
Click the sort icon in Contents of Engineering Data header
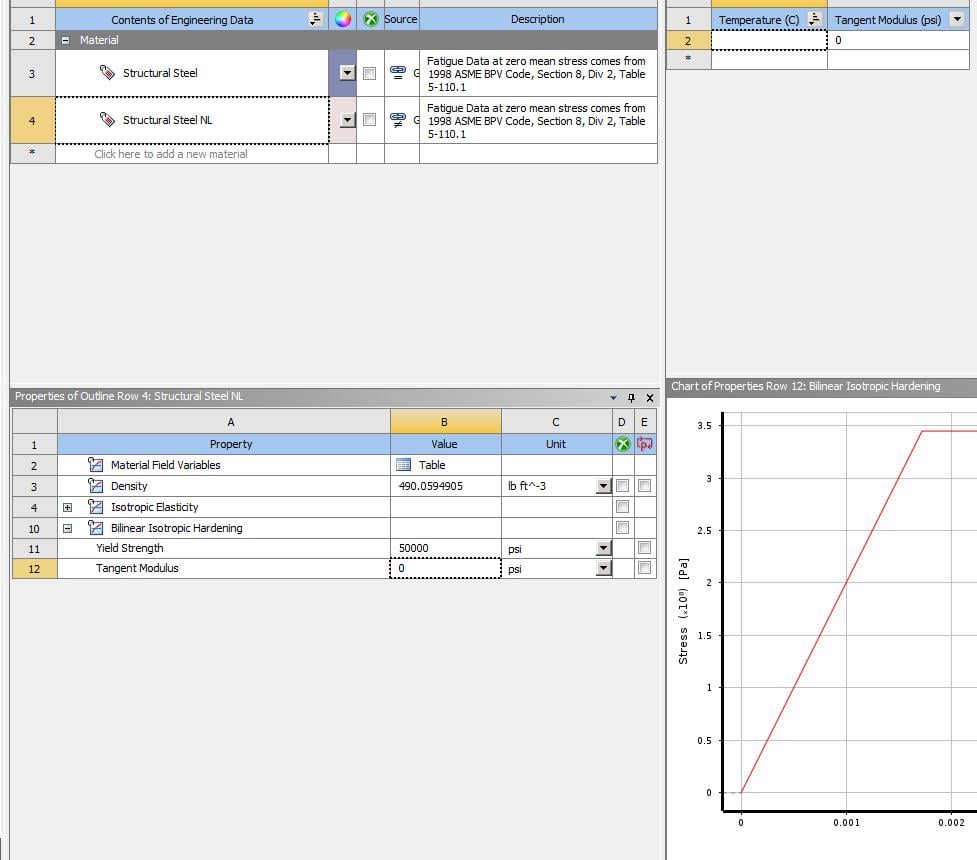(x=315, y=19)
